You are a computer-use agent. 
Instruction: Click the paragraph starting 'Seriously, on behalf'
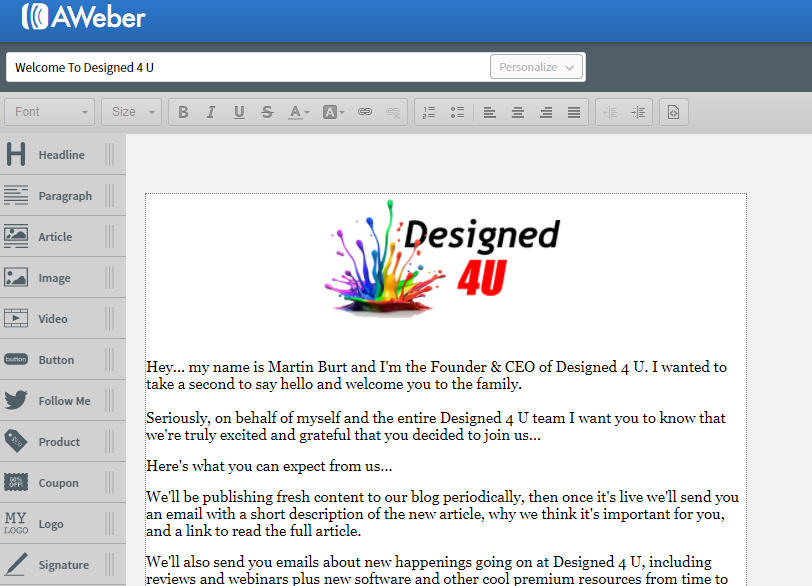point(436,426)
